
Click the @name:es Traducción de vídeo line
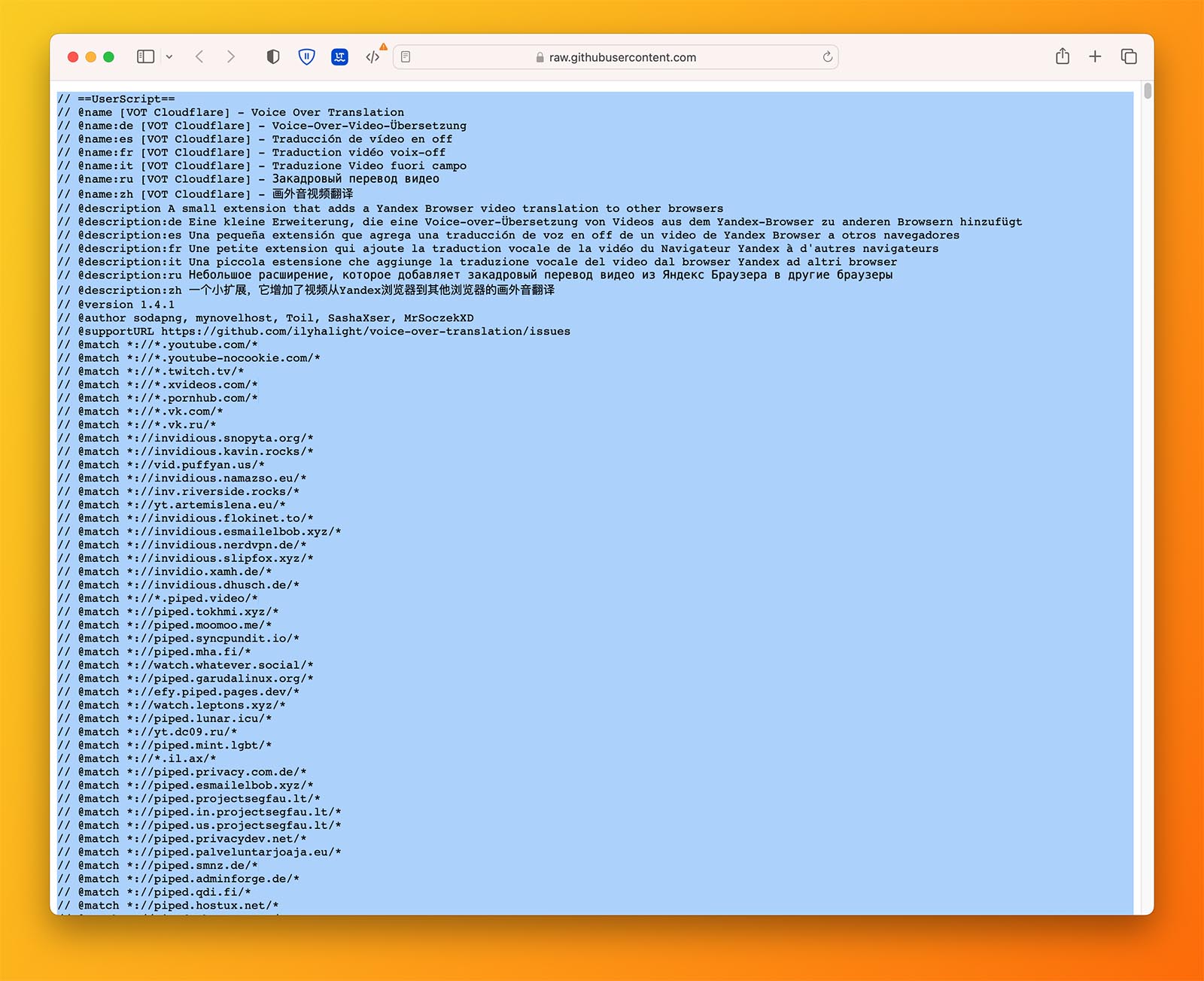pos(255,139)
